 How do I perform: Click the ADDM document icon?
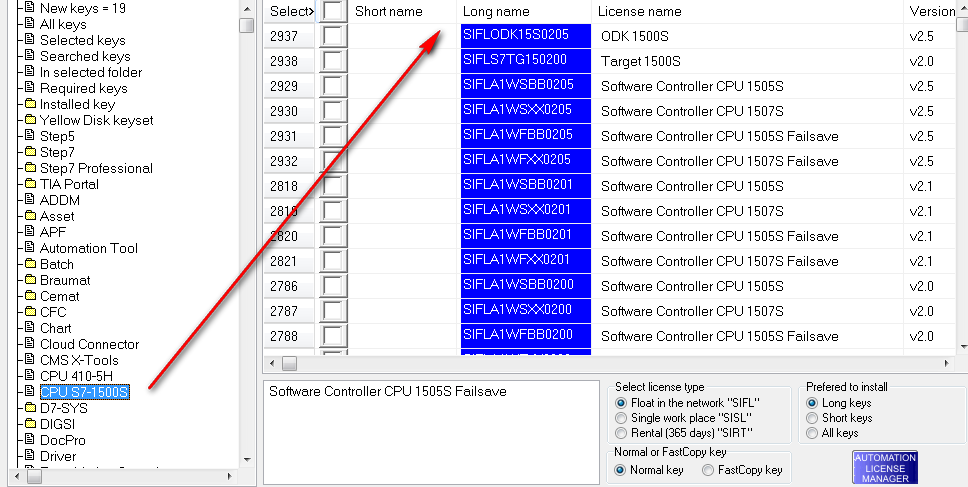pyautogui.click(x=30, y=199)
